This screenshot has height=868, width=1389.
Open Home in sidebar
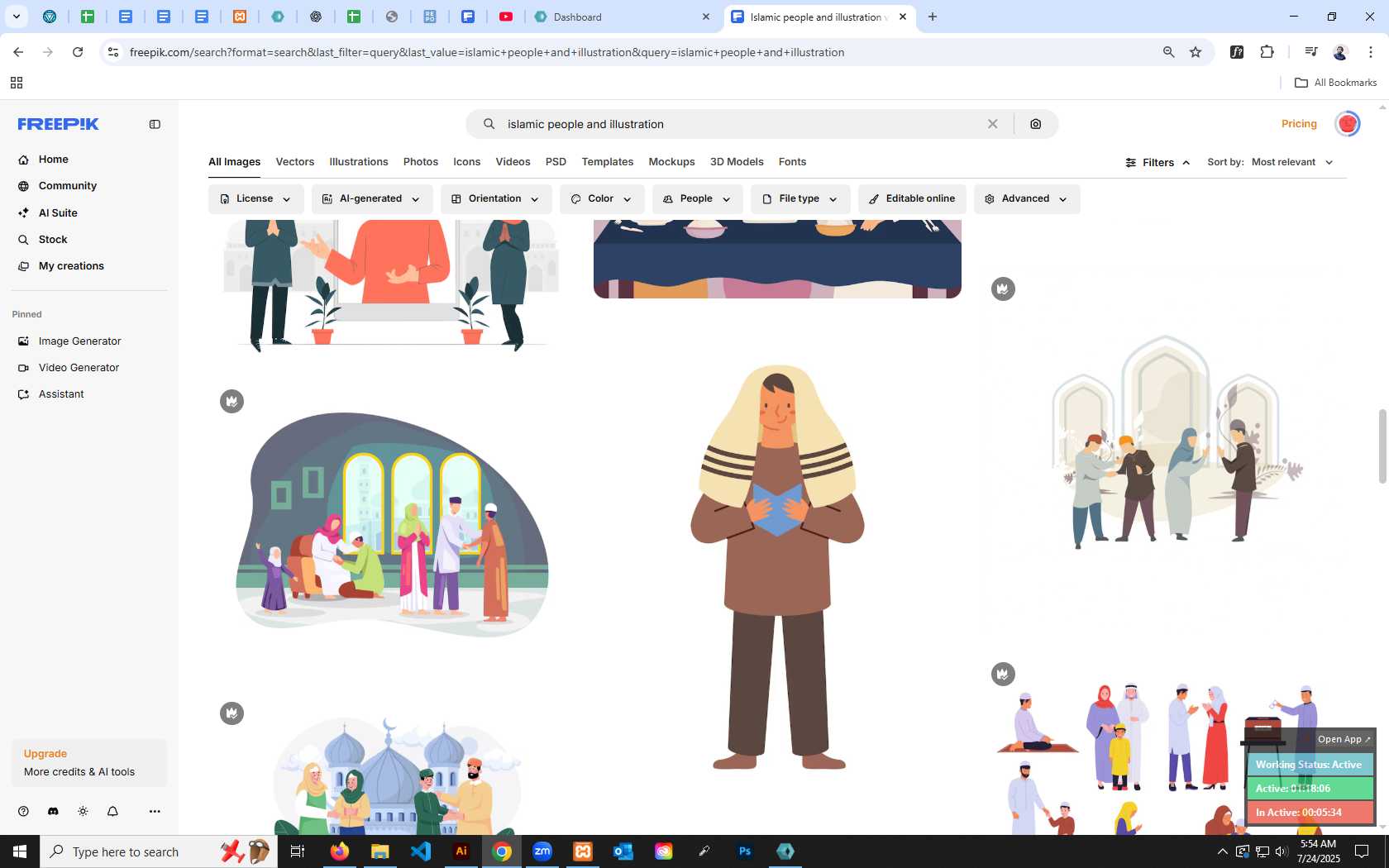pyautogui.click(x=53, y=160)
